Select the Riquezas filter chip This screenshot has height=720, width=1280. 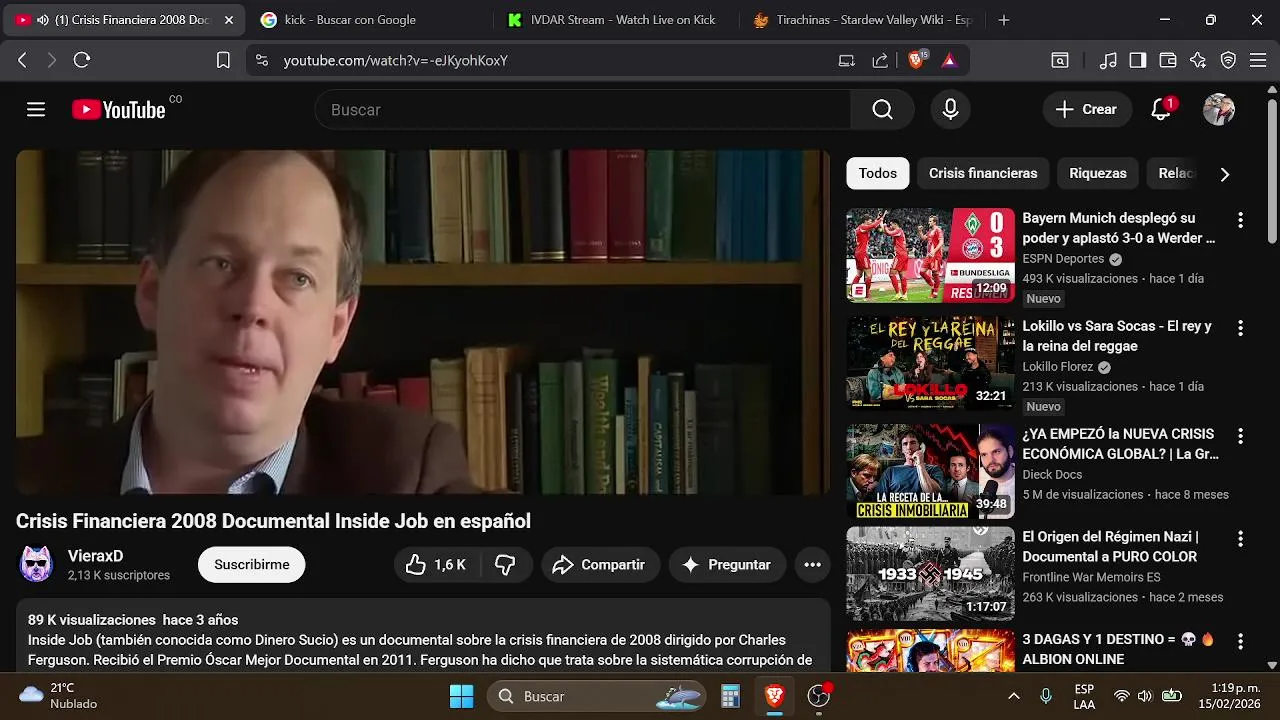tap(1098, 173)
